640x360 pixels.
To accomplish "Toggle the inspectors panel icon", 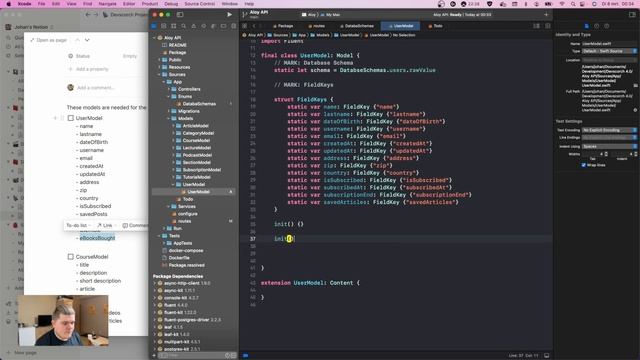I will [x=632, y=15].
